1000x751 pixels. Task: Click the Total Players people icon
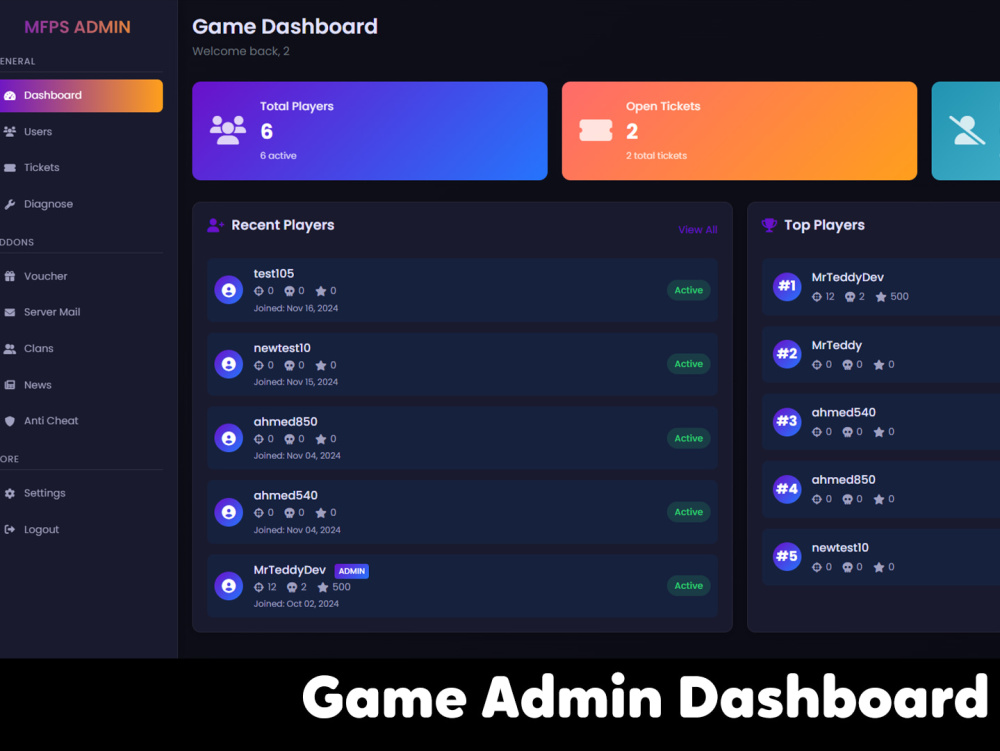(x=228, y=130)
